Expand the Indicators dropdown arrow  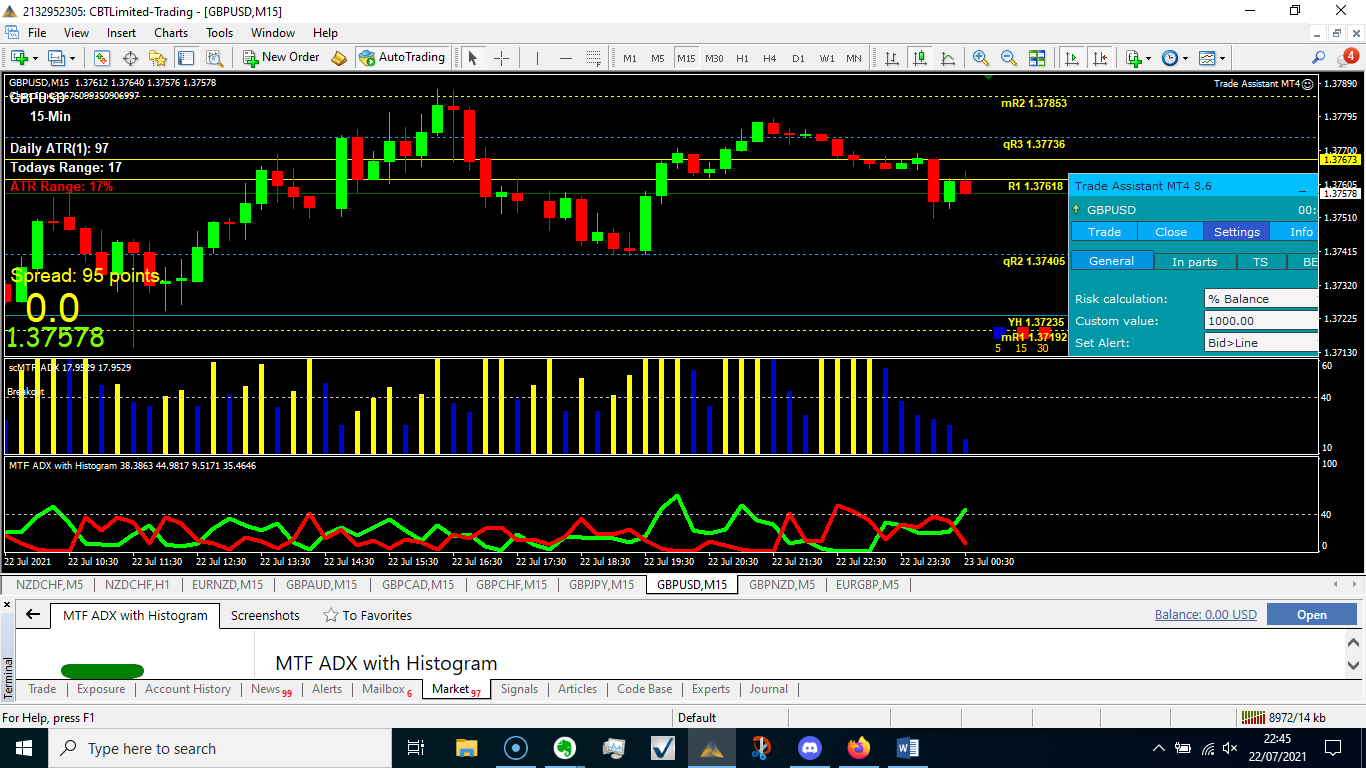tap(1150, 58)
